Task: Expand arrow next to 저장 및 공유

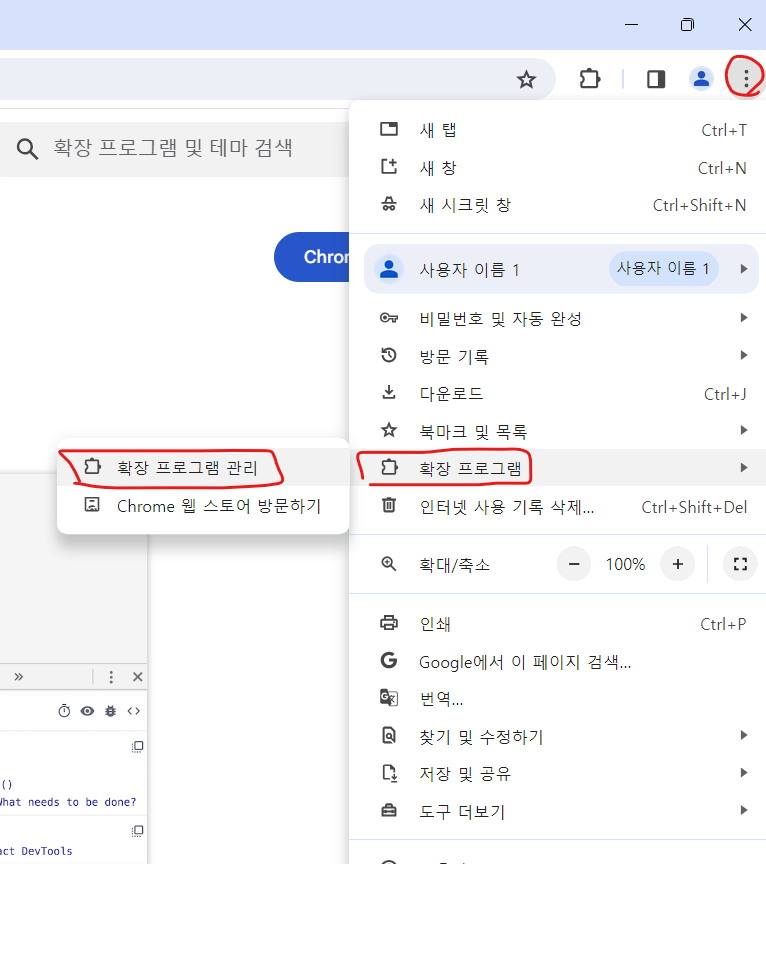Action: (744, 772)
